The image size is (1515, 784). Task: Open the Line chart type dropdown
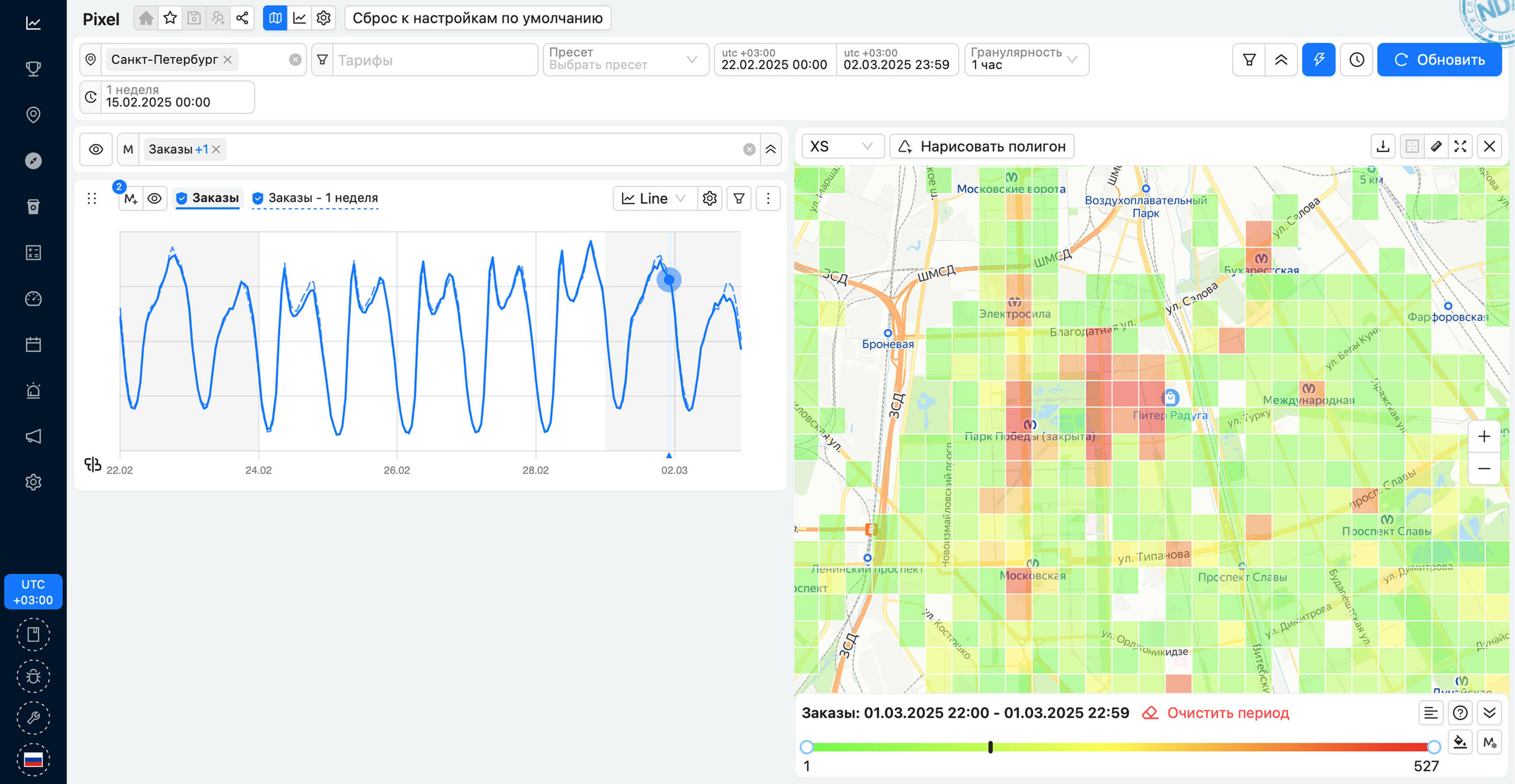(653, 198)
